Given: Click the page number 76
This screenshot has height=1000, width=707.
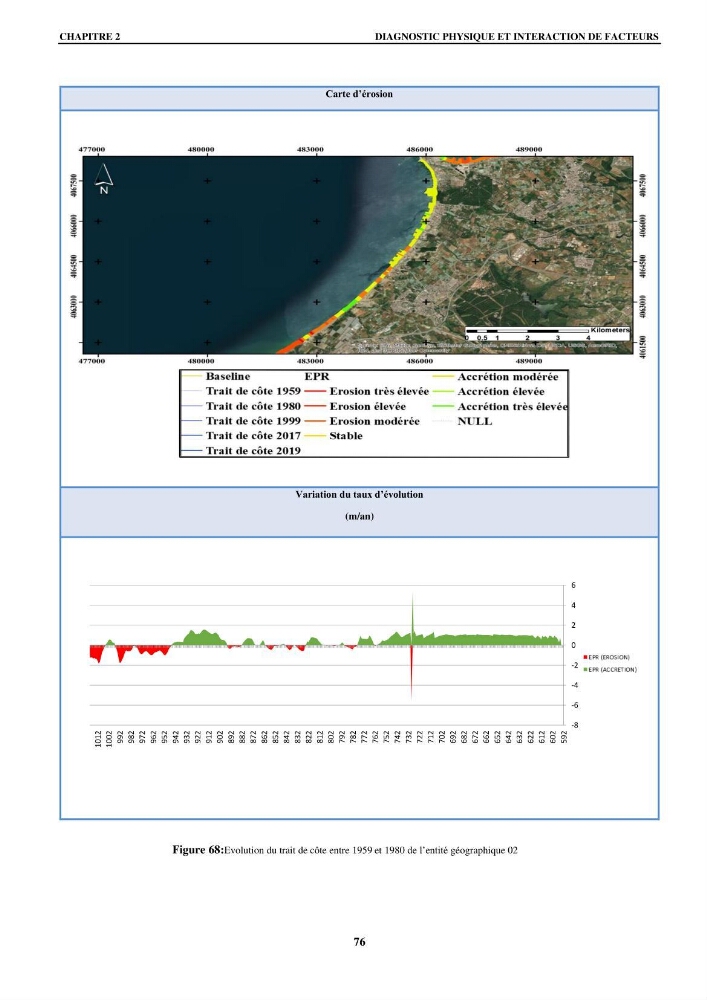Looking at the screenshot, I should (360, 941).
